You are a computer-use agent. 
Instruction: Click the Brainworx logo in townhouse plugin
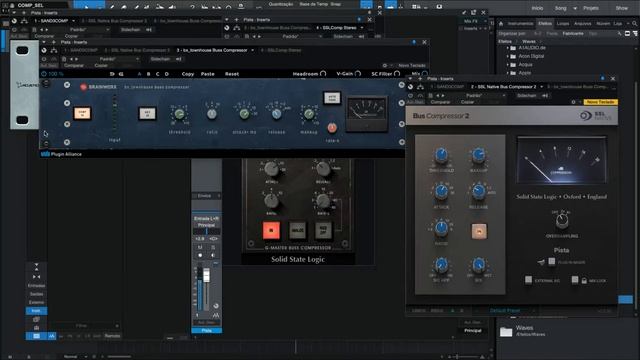click(x=98, y=87)
